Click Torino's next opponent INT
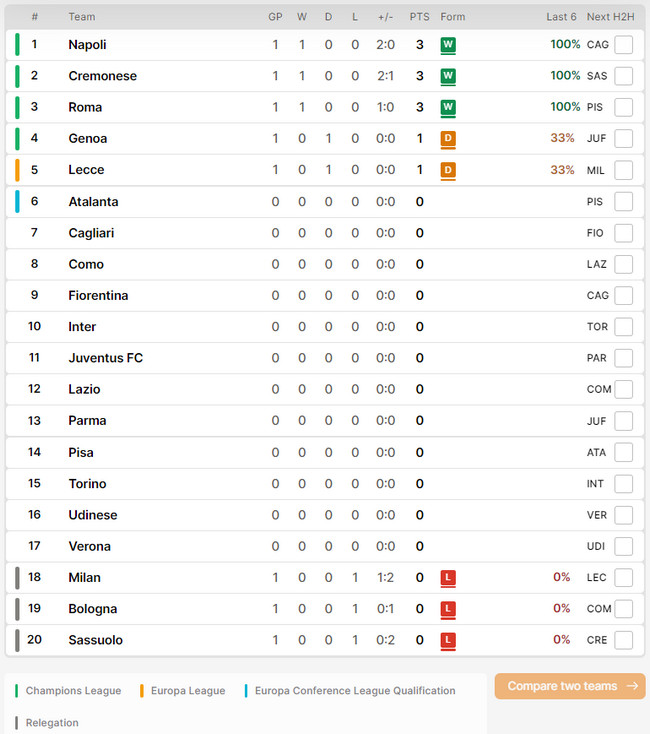650x734 pixels. click(x=595, y=484)
